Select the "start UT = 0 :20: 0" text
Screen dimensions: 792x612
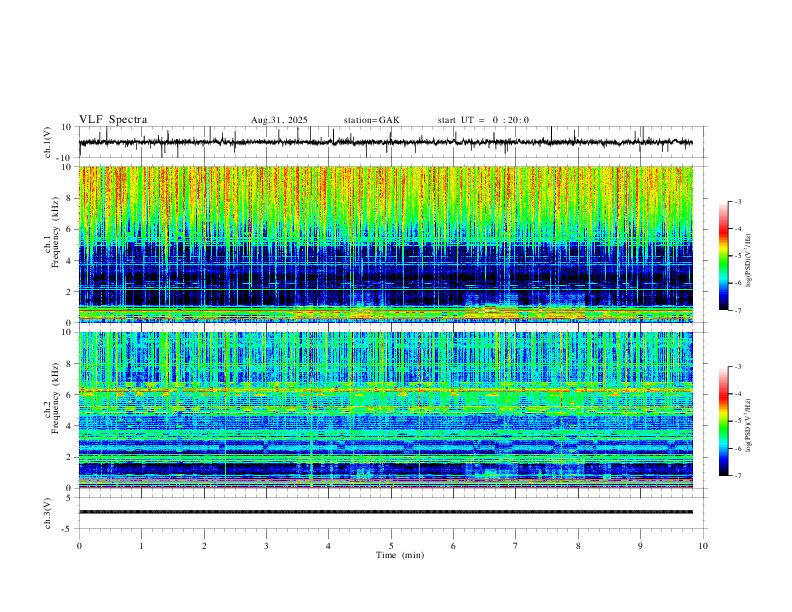pyautogui.click(x=483, y=120)
